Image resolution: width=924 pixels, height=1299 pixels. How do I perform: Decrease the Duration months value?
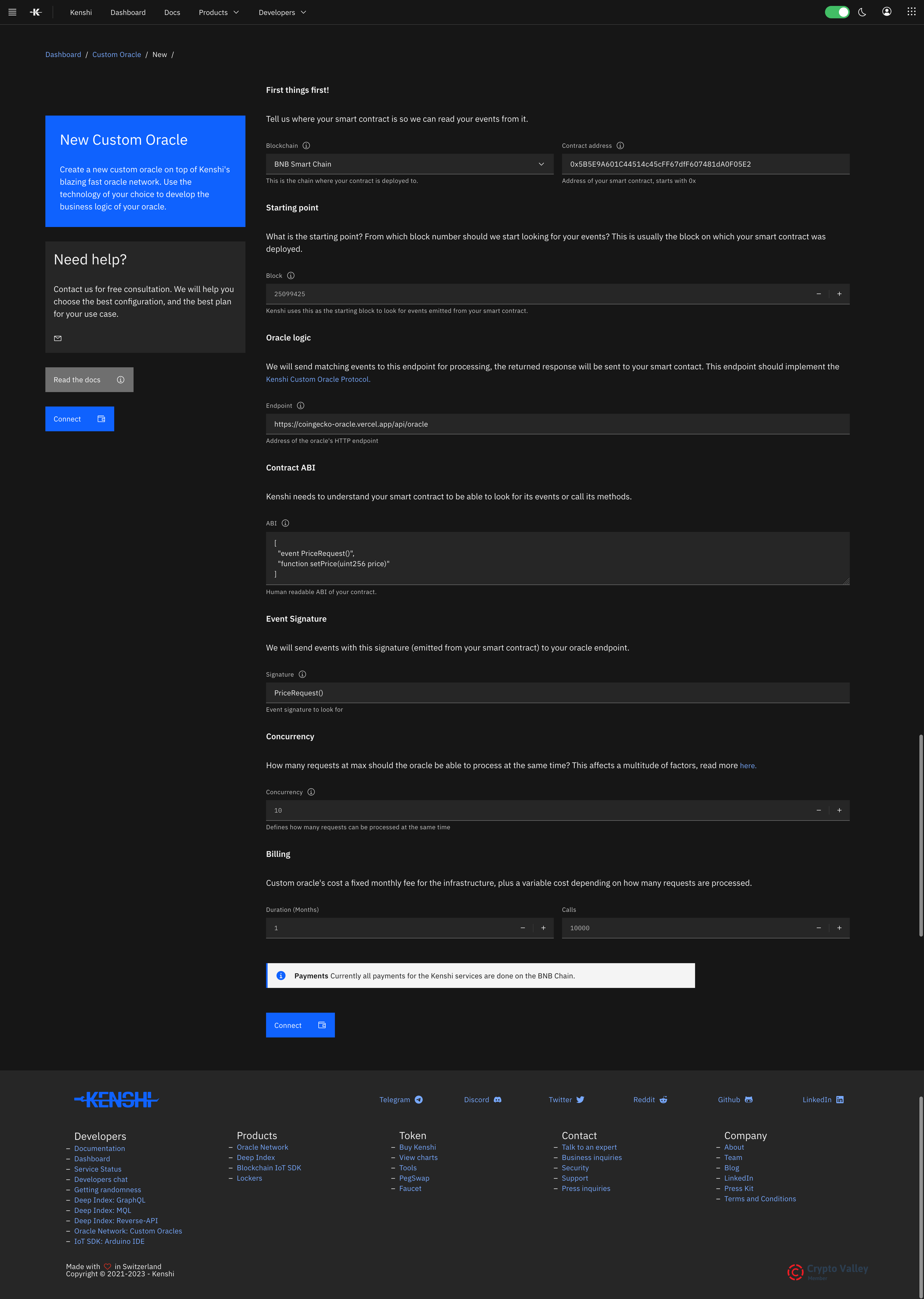click(x=522, y=928)
